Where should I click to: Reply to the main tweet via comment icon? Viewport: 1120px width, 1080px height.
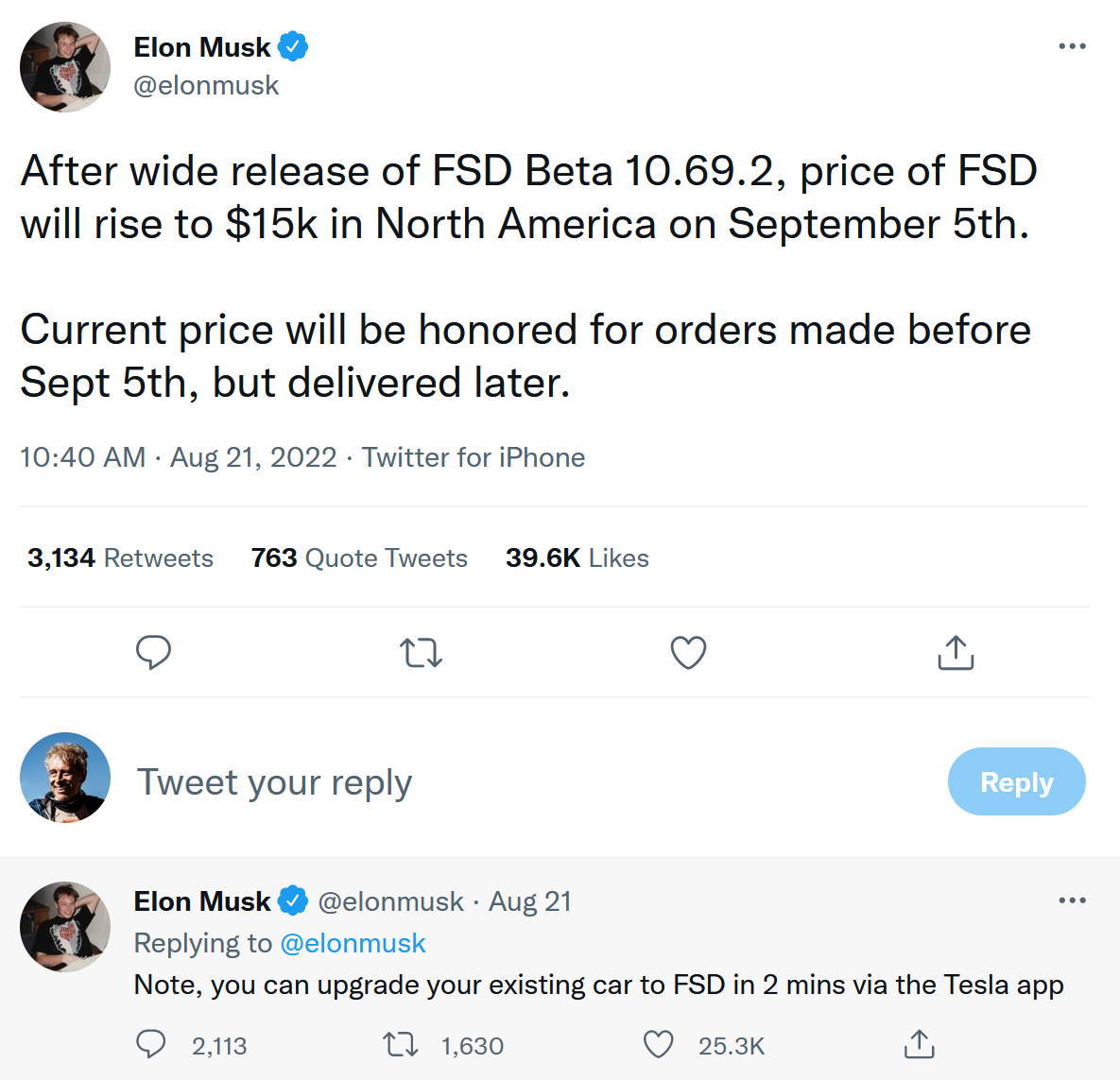click(153, 652)
